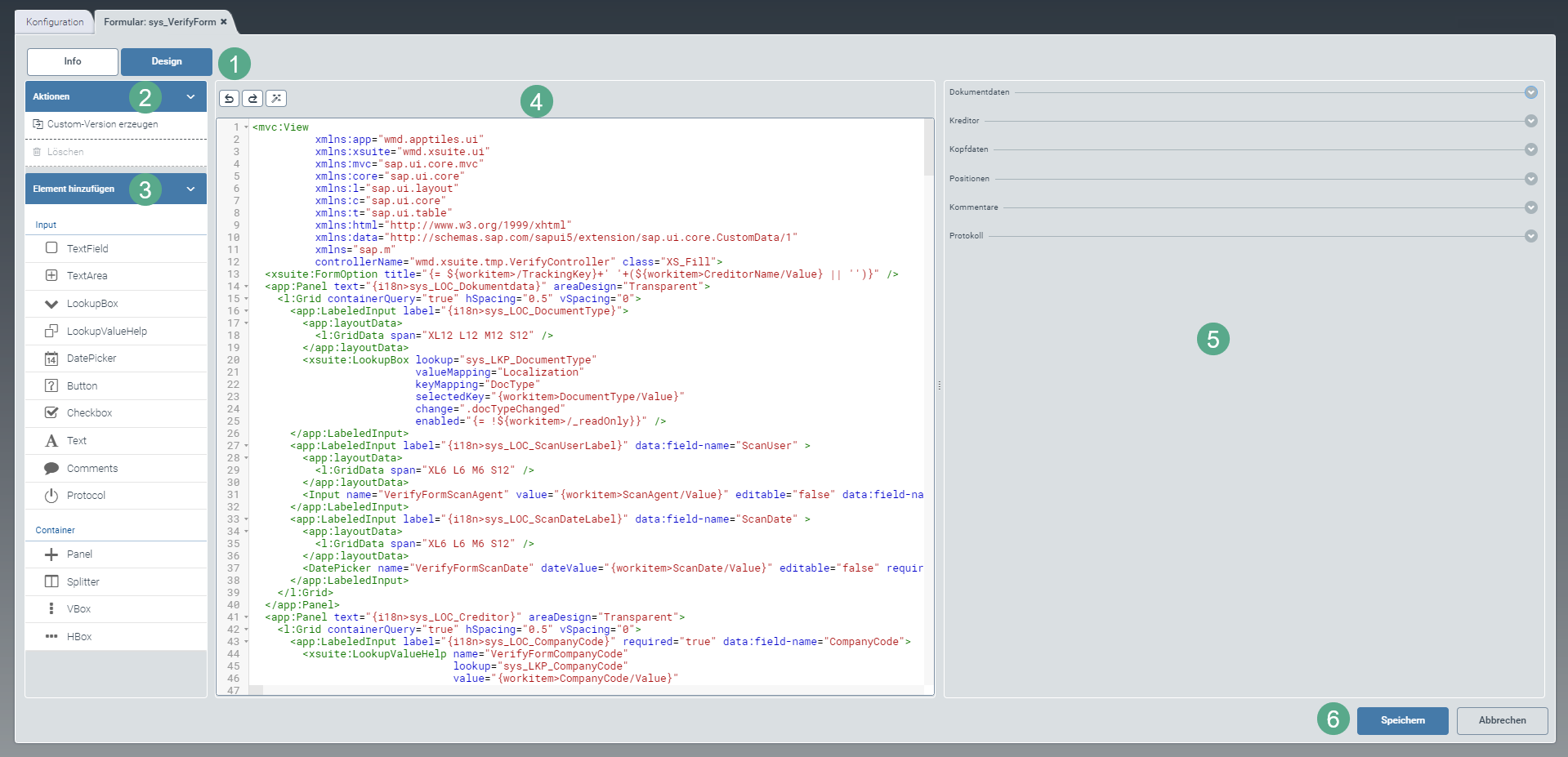
Task: Click Custom-Version erzeugen action
Action: (102, 124)
